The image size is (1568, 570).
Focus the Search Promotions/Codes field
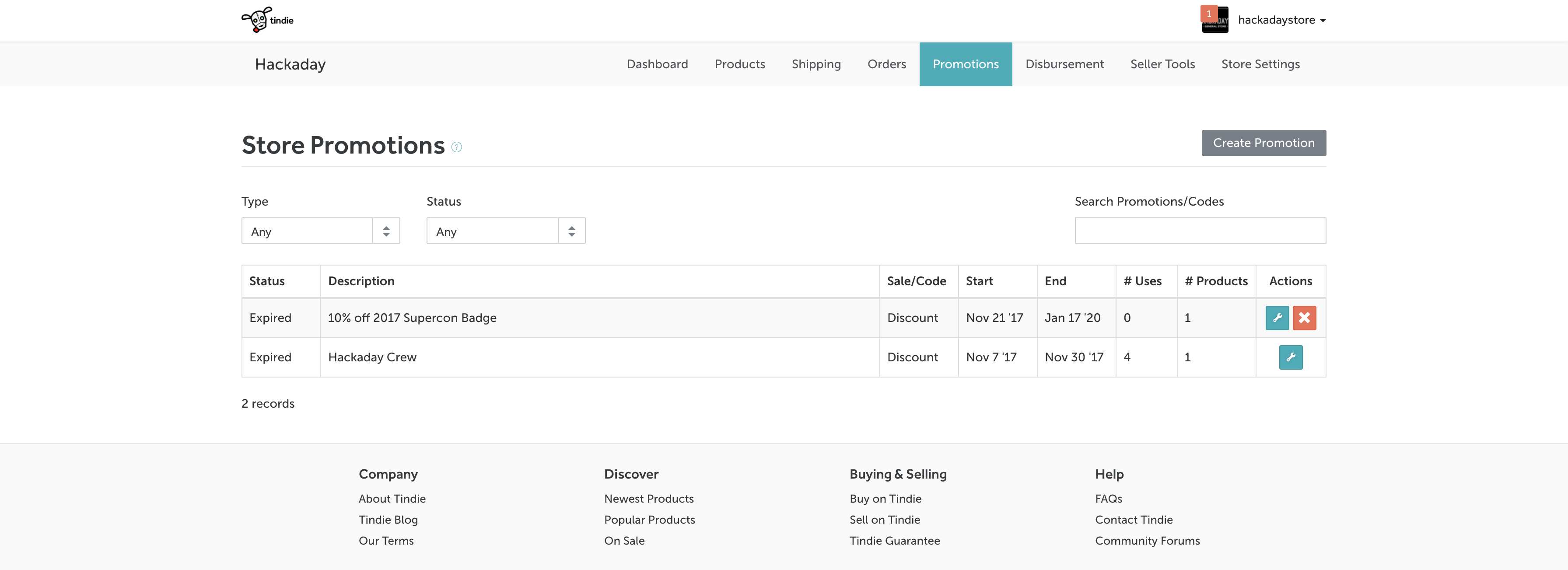(1200, 231)
